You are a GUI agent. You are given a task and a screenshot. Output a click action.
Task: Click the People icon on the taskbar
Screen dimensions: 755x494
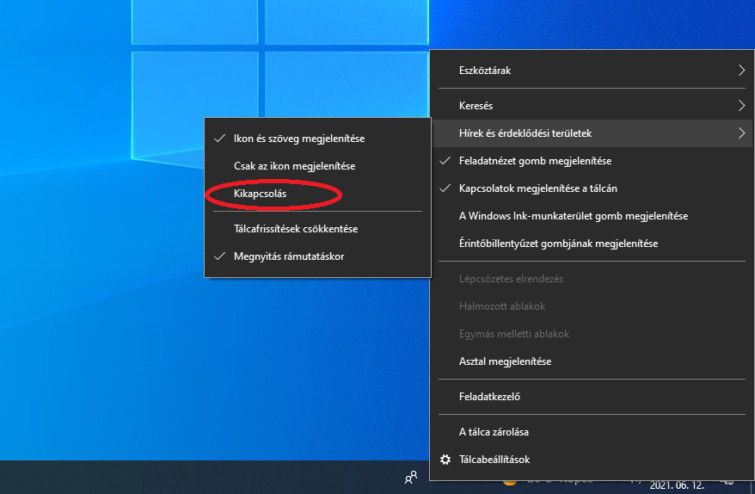410,478
